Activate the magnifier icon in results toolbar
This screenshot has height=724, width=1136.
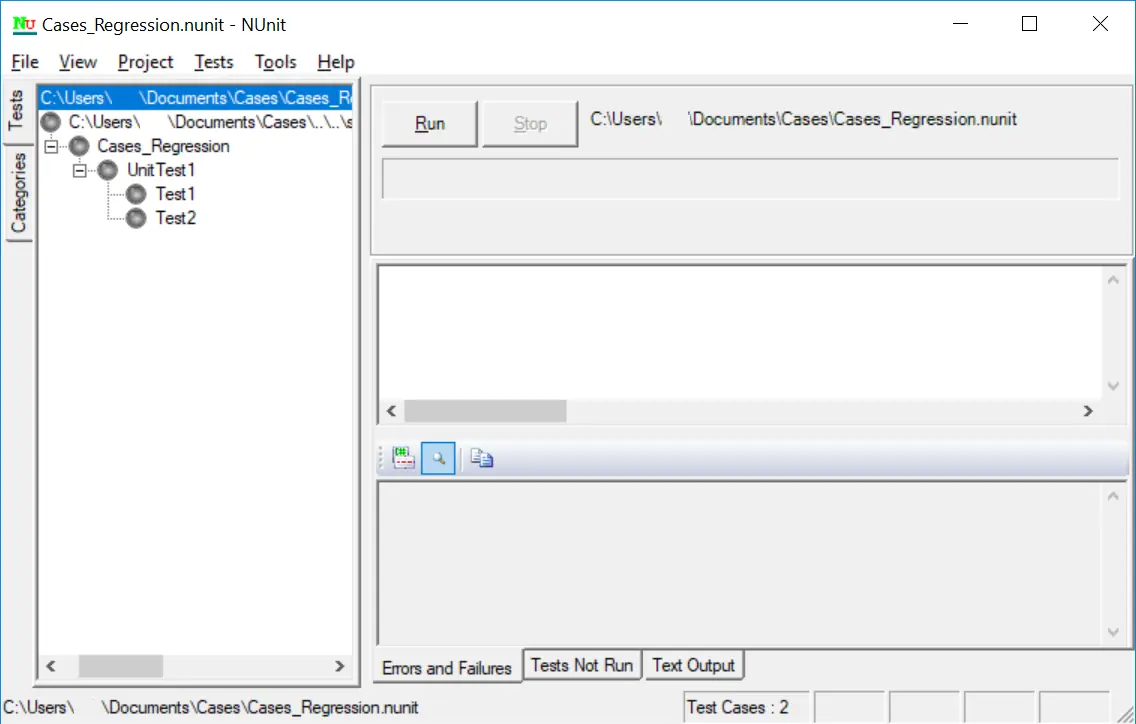[438, 457]
